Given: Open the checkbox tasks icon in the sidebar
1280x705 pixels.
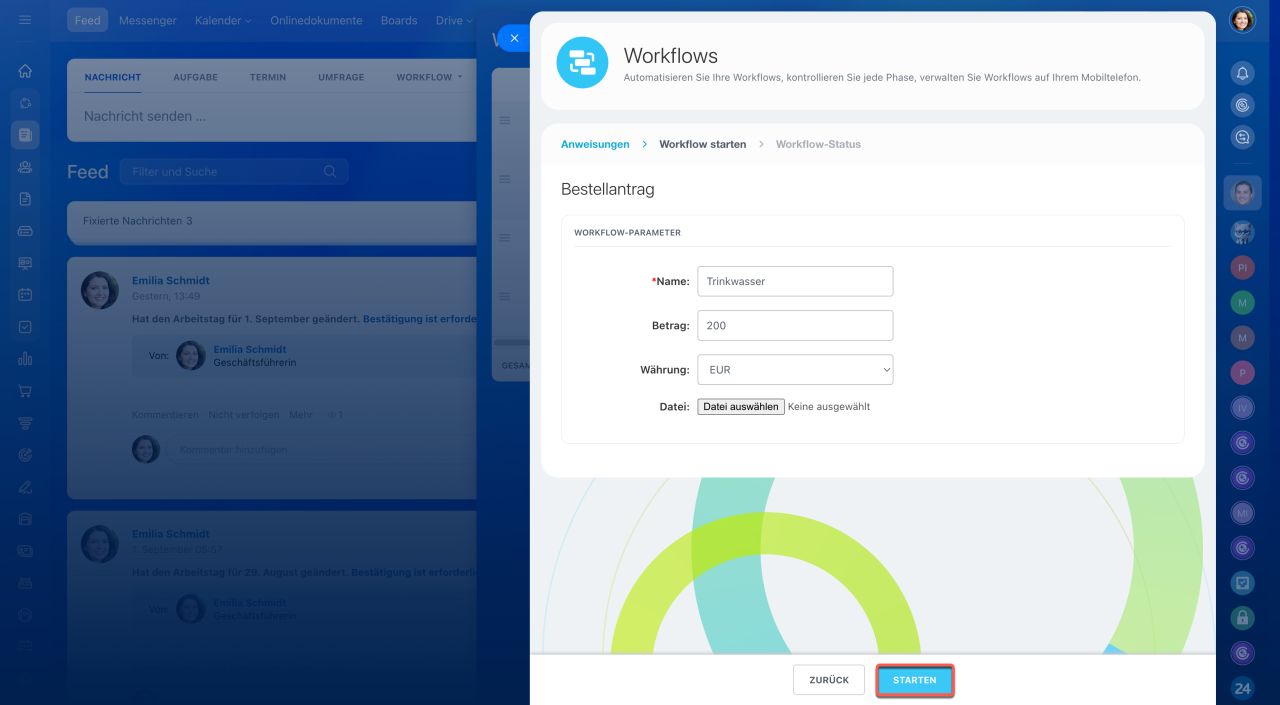Looking at the screenshot, I should pos(25,327).
